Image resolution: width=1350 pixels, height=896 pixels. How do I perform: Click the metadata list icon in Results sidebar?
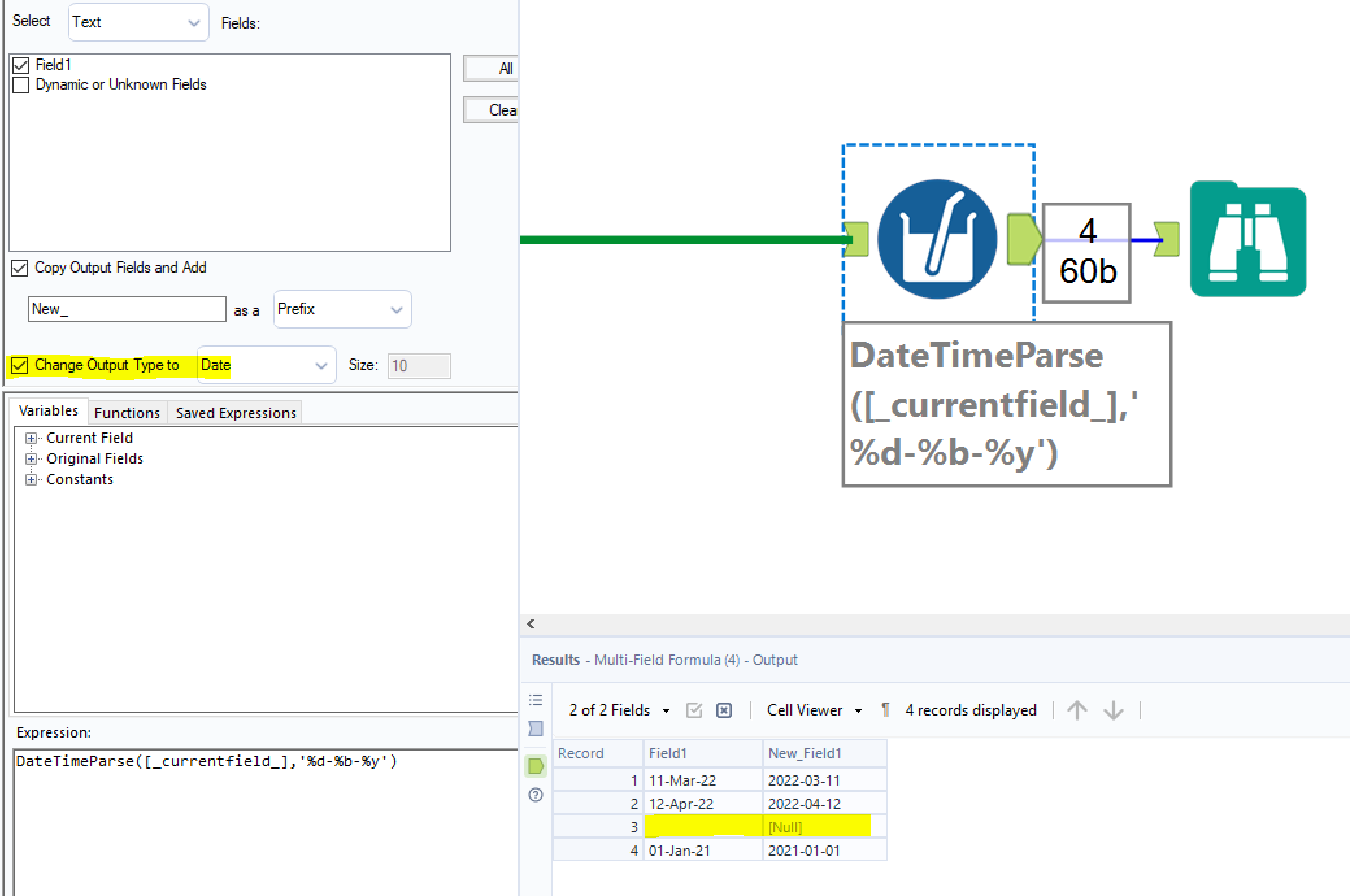[534, 699]
